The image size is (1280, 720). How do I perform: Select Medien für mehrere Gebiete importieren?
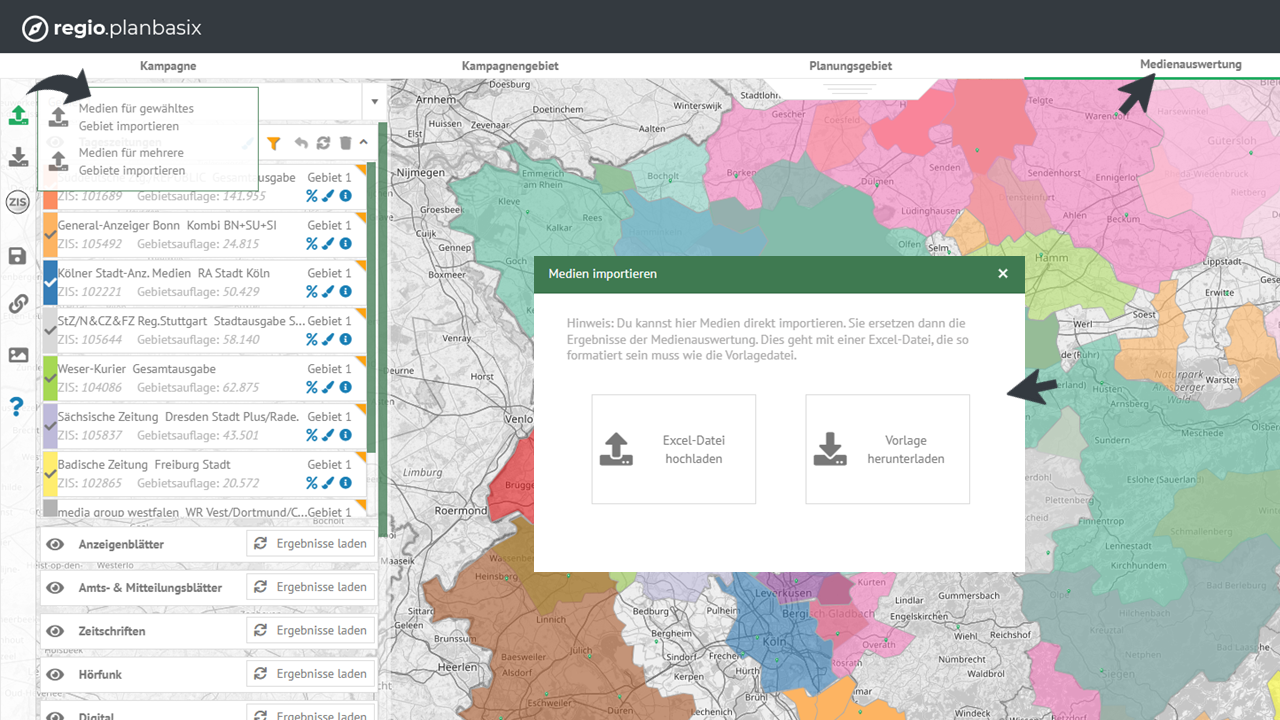pos(131,162)
